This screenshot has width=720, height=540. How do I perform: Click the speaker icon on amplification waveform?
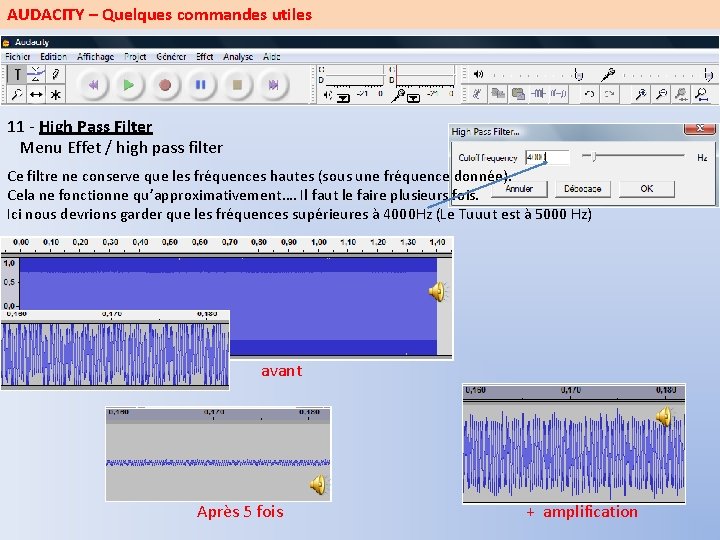pos(664,416)
